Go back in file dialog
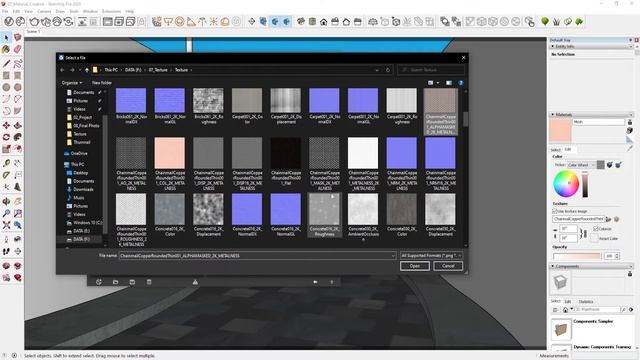The image size is (640, 360). 62,70
